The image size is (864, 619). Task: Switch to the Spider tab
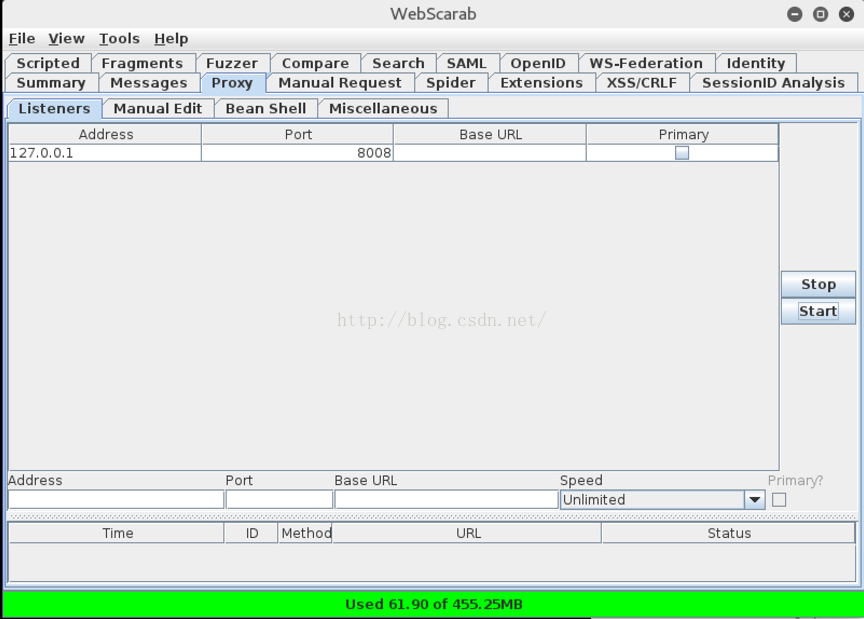[x=451, y=83]
